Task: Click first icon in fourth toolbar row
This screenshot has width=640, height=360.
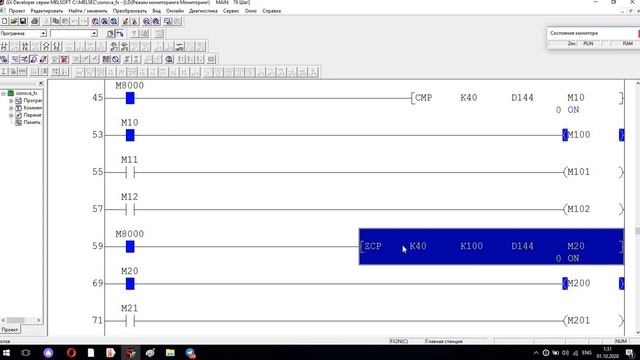Action: pyautogui.click(x=4, y=60)
